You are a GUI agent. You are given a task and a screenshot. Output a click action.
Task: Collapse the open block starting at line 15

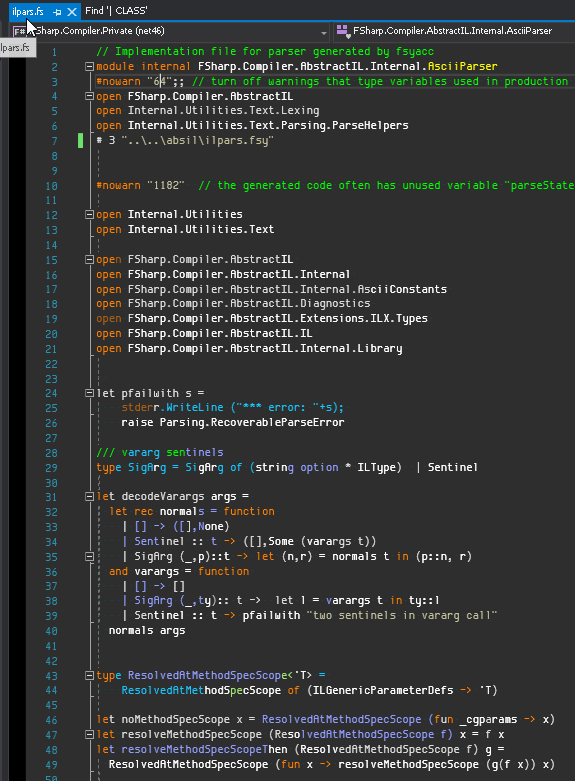(89, 260)
